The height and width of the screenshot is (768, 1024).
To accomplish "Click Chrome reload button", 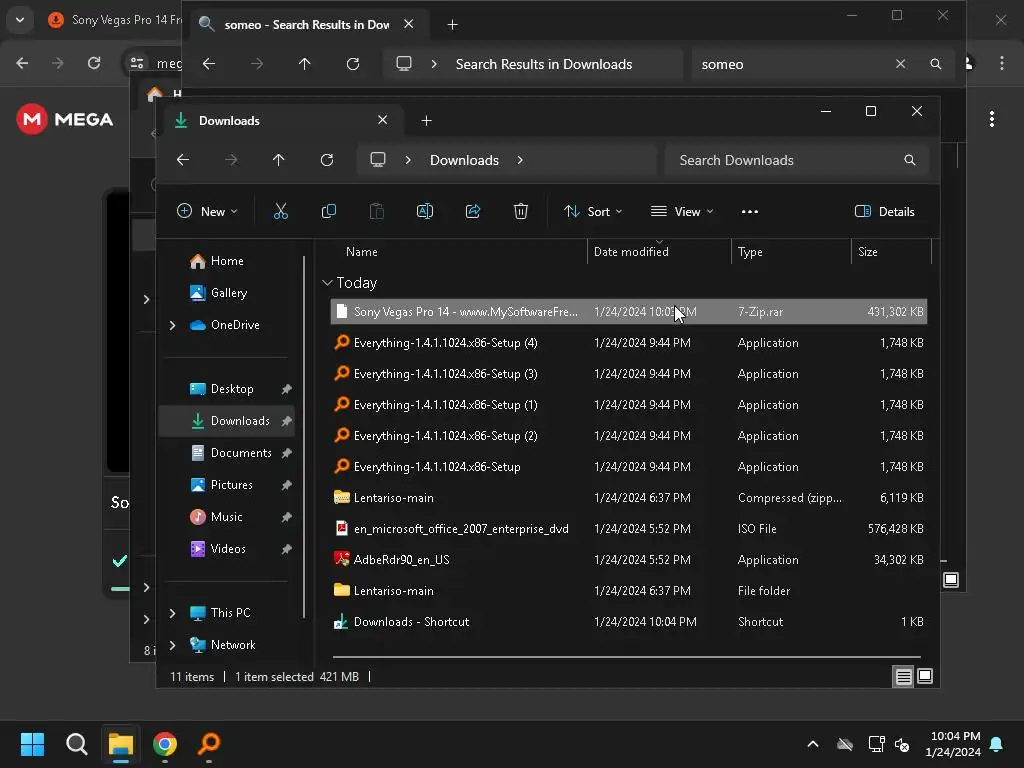I will coord(94,63).
